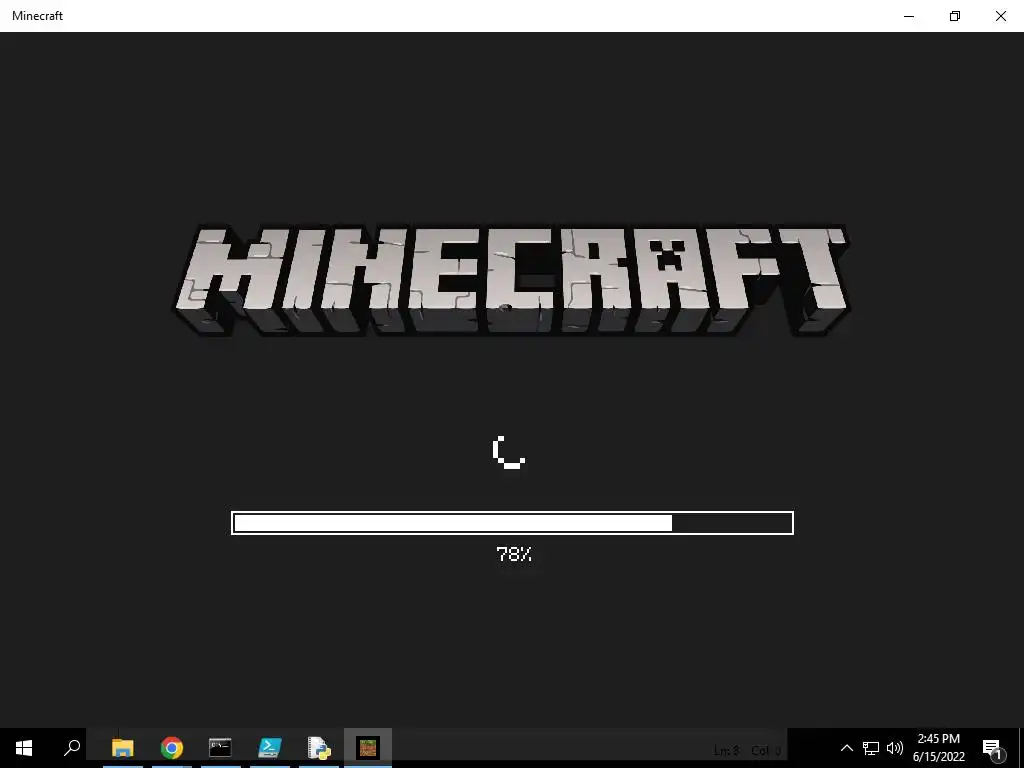This screenshot has height=768, width=1024.
Task: Open File Explorer from taskbar
Action: pos(122,748)
